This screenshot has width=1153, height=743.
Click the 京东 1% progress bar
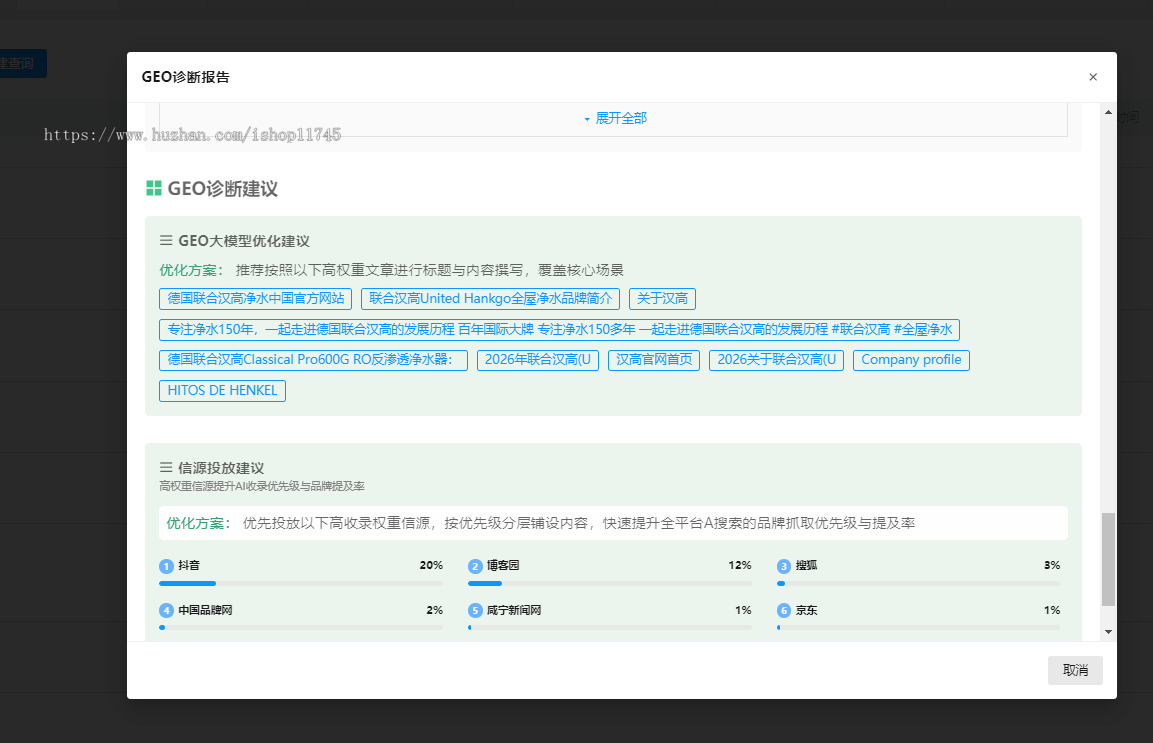pyautogui.click(x=918, y=628)
